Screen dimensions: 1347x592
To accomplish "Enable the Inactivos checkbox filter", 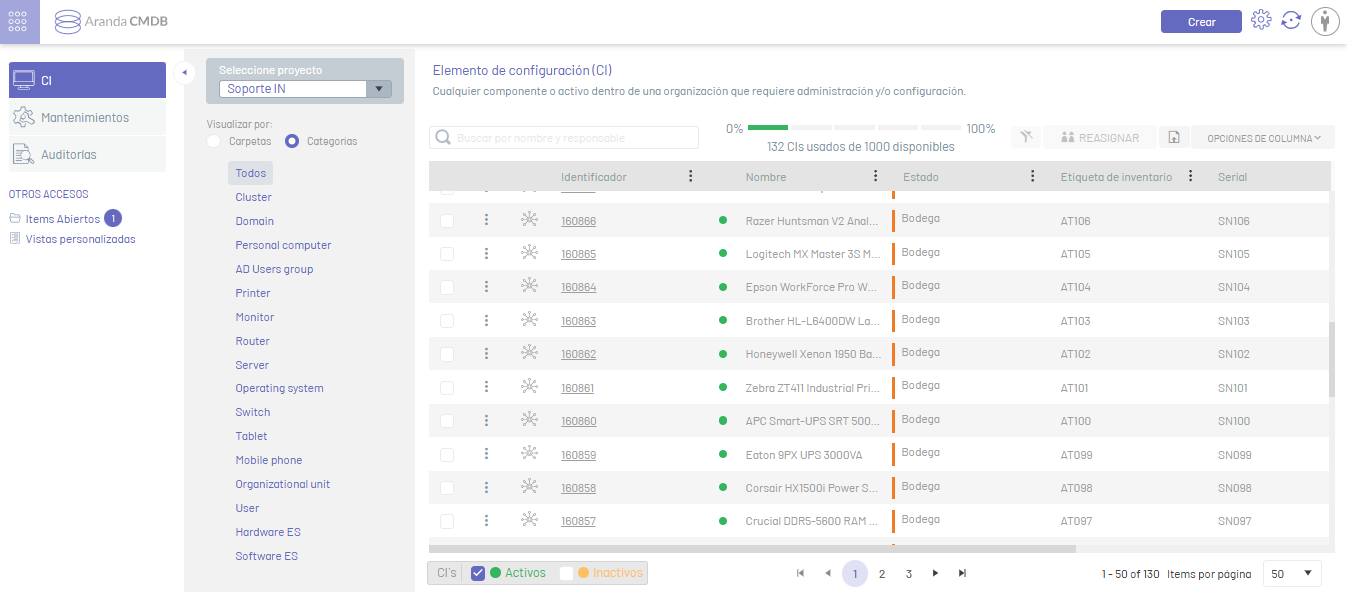I will 567,573.
